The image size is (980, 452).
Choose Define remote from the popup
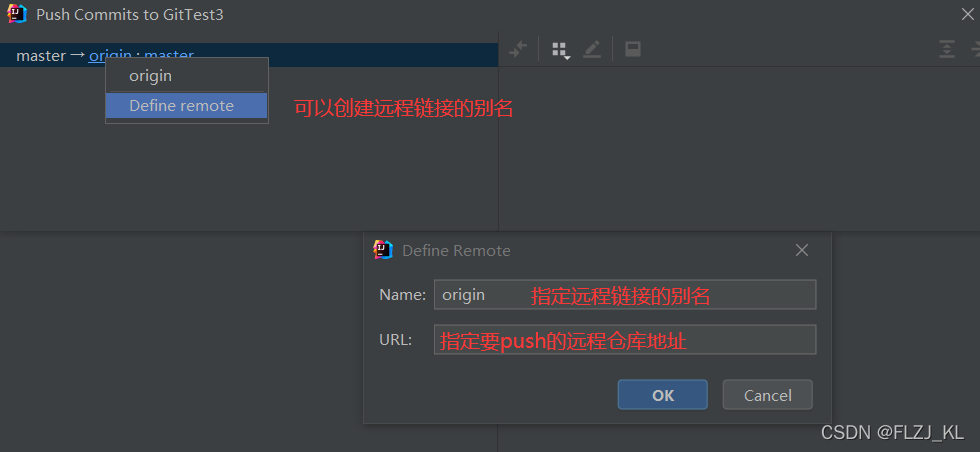tap(187, 106)
